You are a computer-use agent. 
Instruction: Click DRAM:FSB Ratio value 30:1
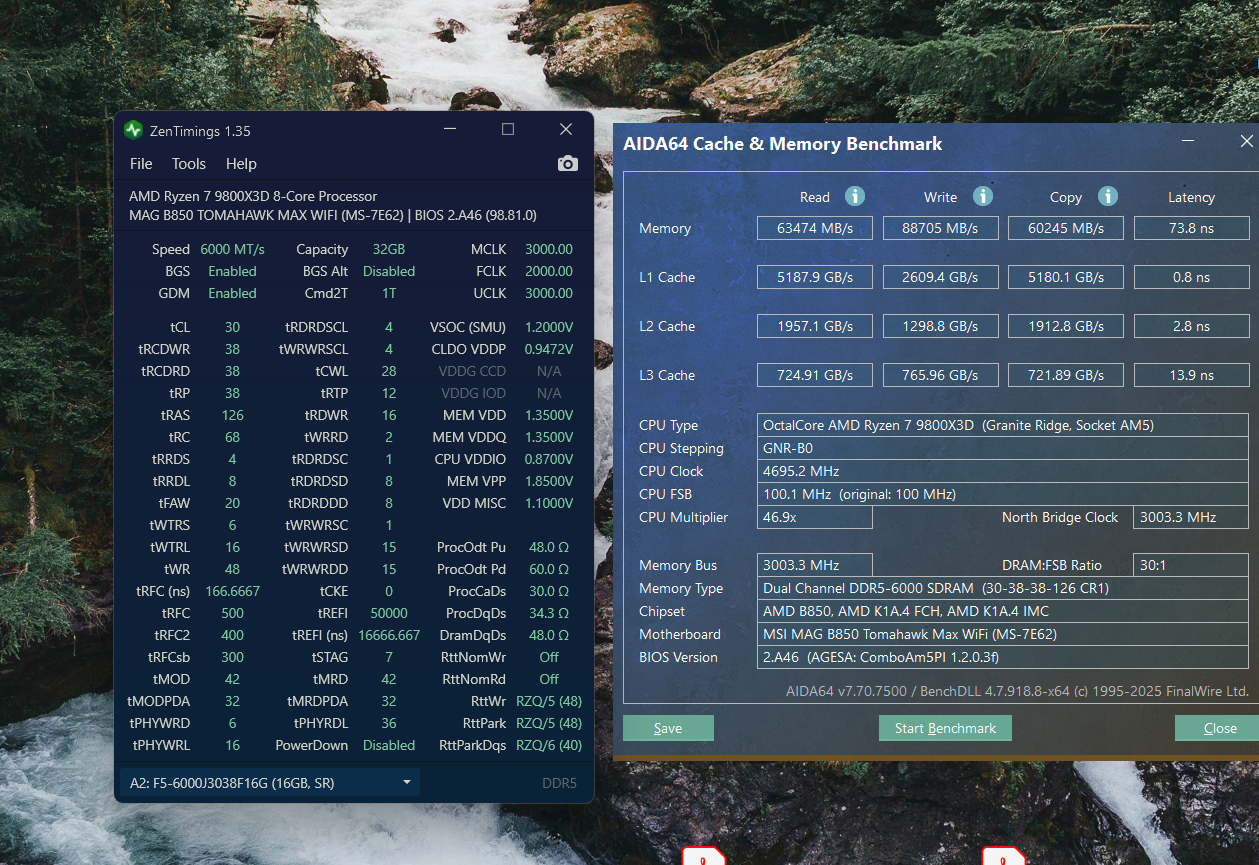point(1192,565)
